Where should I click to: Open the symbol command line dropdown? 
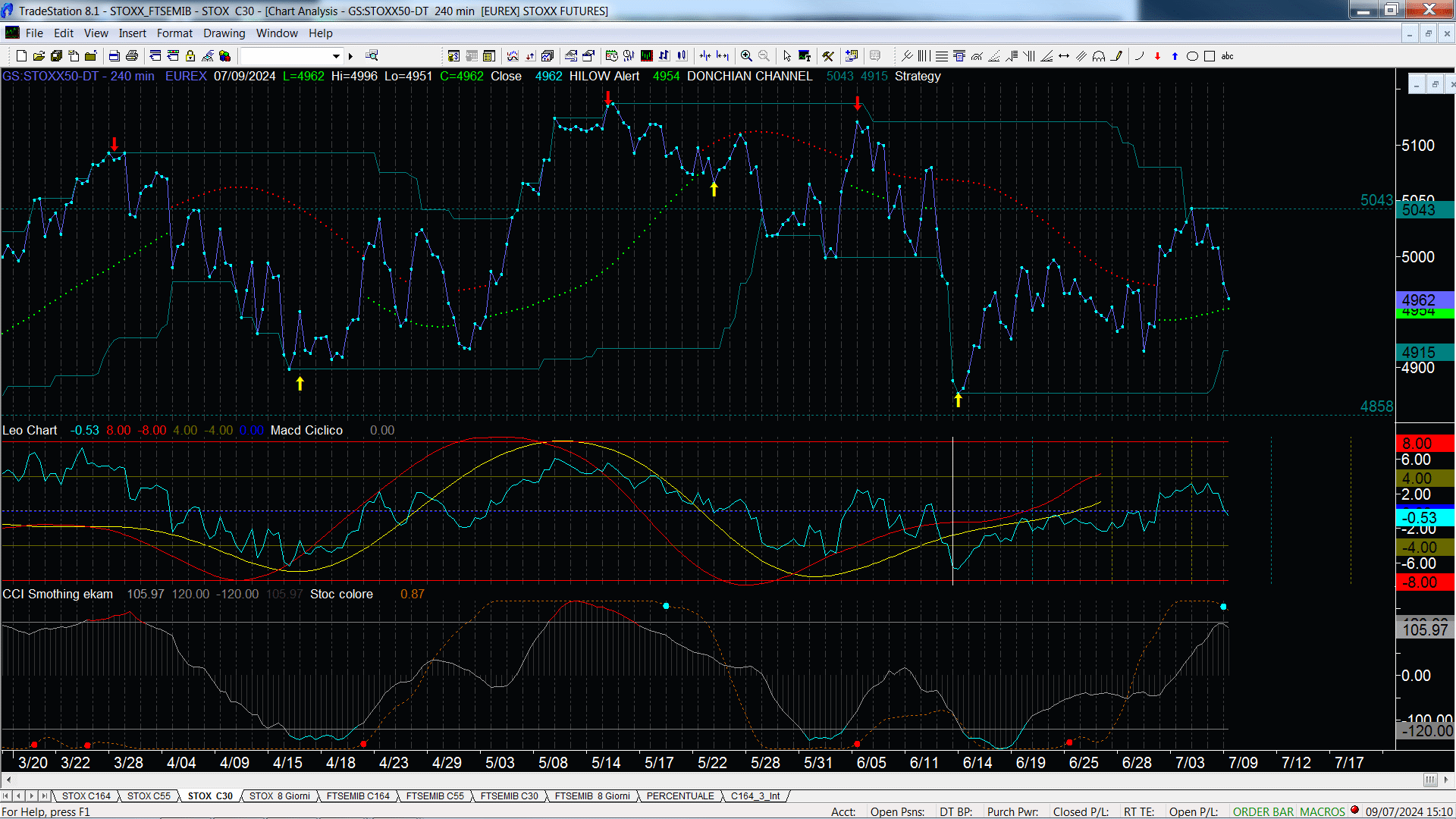[336, 55]
